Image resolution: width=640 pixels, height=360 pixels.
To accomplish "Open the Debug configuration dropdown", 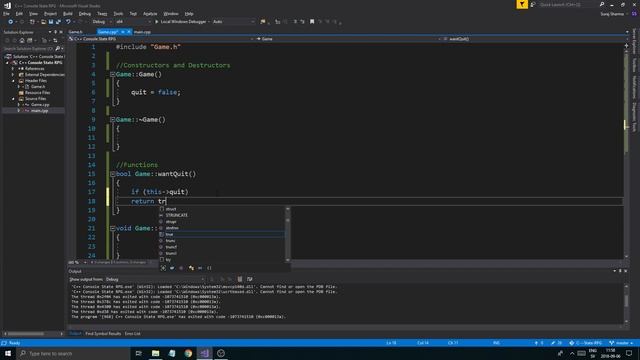I will [102, 22].
